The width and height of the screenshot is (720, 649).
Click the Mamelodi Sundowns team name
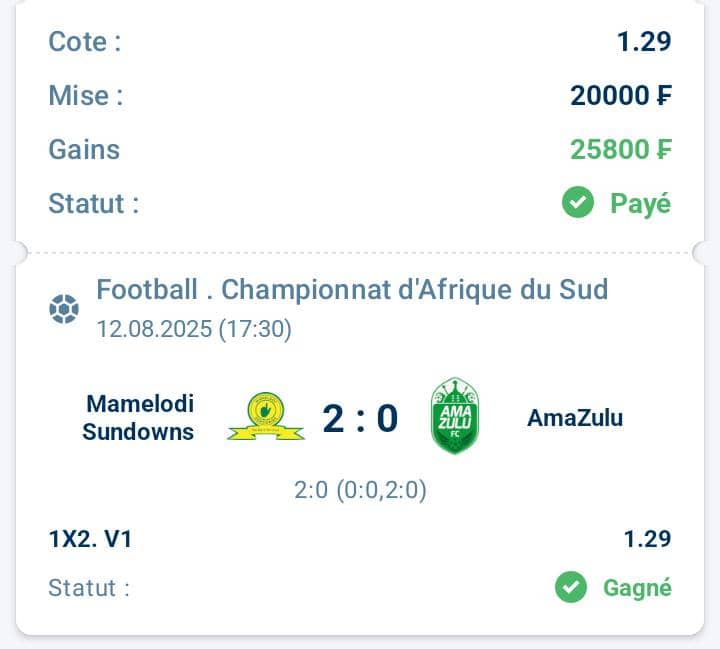coord(138,418)
